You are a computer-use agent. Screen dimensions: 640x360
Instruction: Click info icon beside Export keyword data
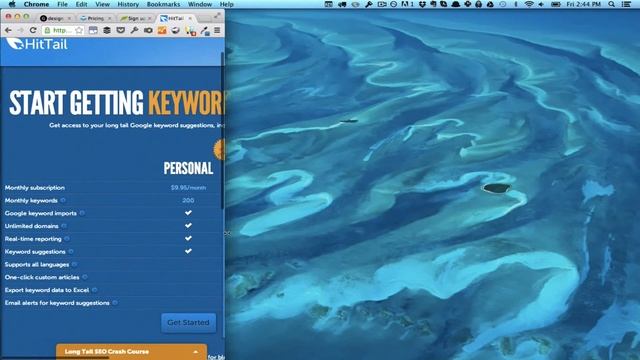[95, 290]
